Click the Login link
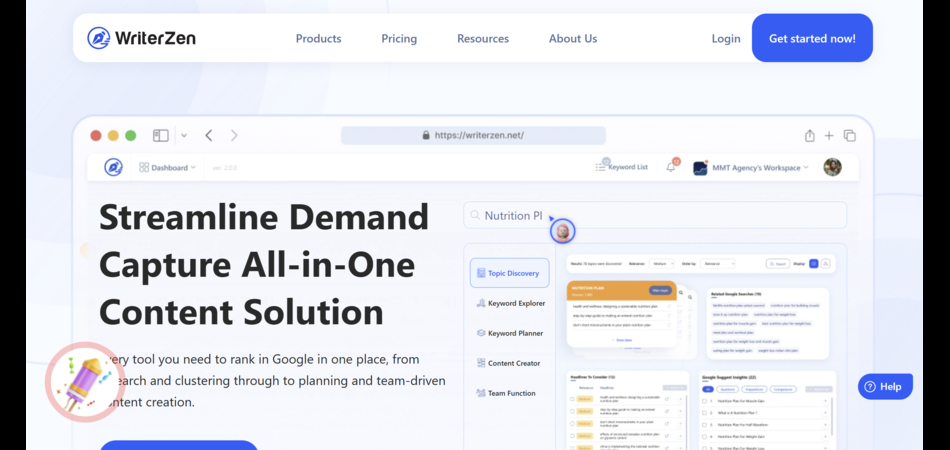 [x=726, y=38]
